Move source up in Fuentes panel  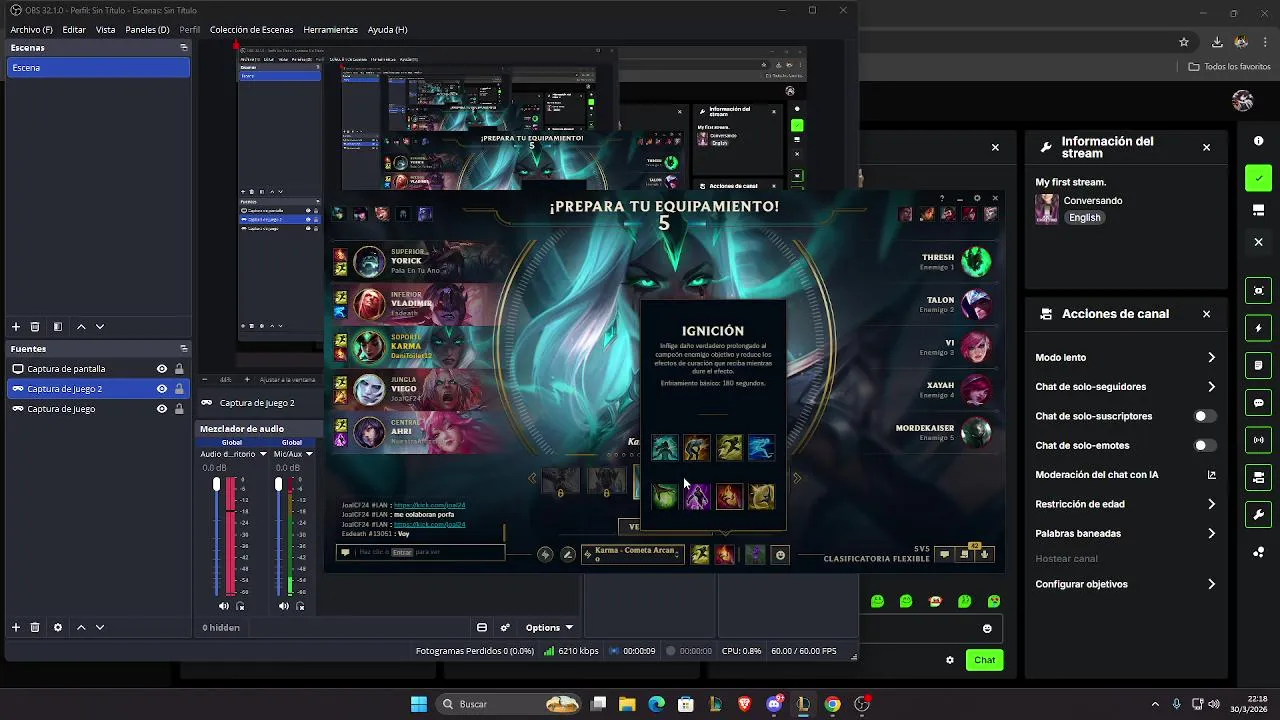82,628
